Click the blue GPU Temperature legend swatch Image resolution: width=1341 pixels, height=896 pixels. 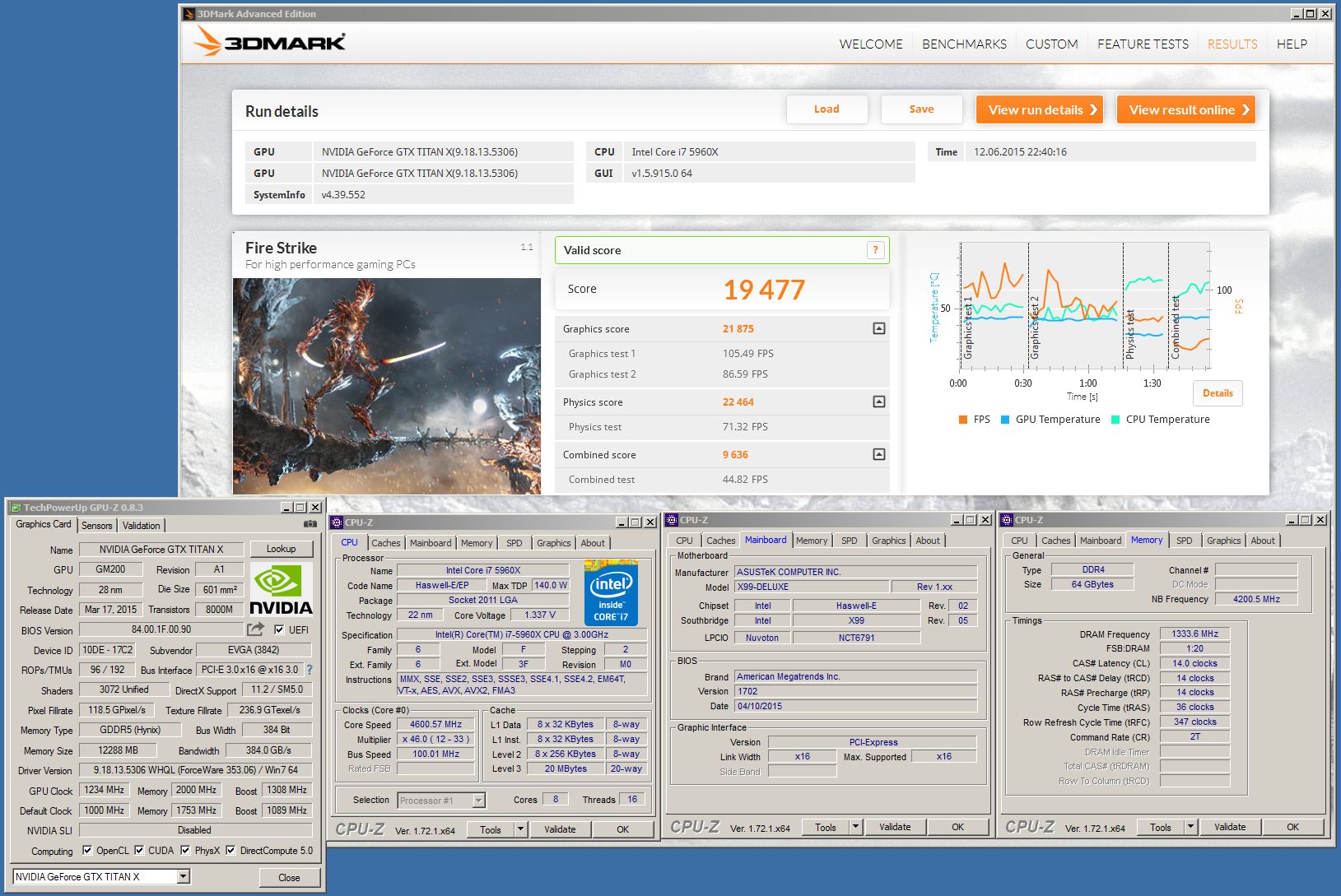coord(1005,420)
